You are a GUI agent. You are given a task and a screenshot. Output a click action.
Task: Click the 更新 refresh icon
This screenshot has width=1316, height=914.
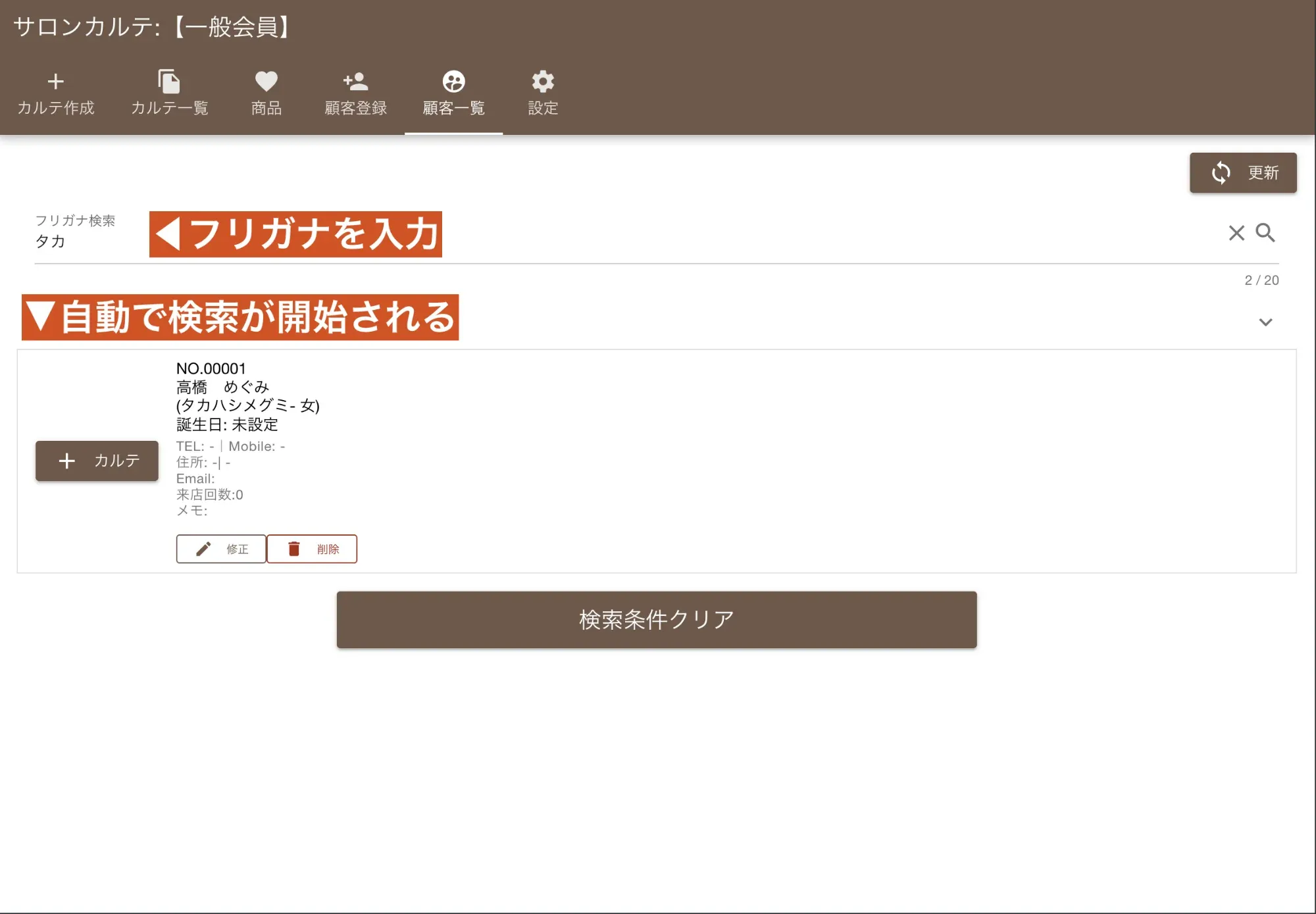pos(1221,172)
